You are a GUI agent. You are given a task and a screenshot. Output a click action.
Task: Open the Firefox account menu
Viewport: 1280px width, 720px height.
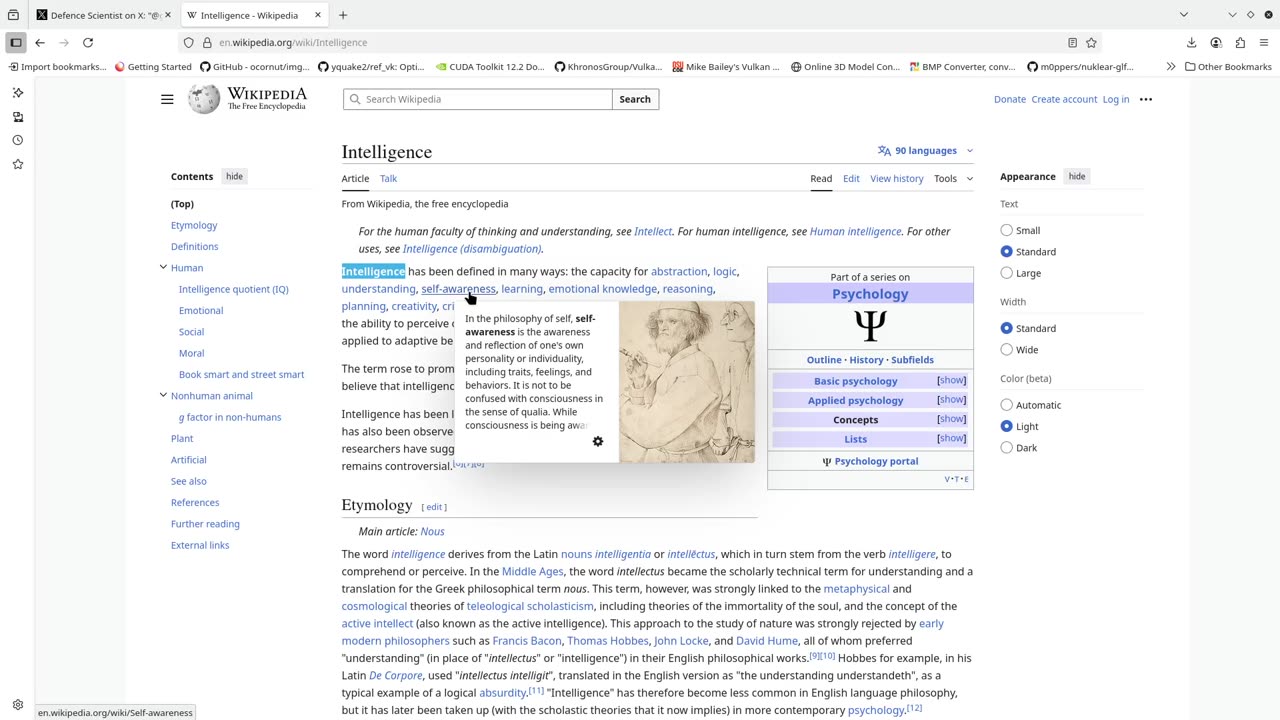1216,43
